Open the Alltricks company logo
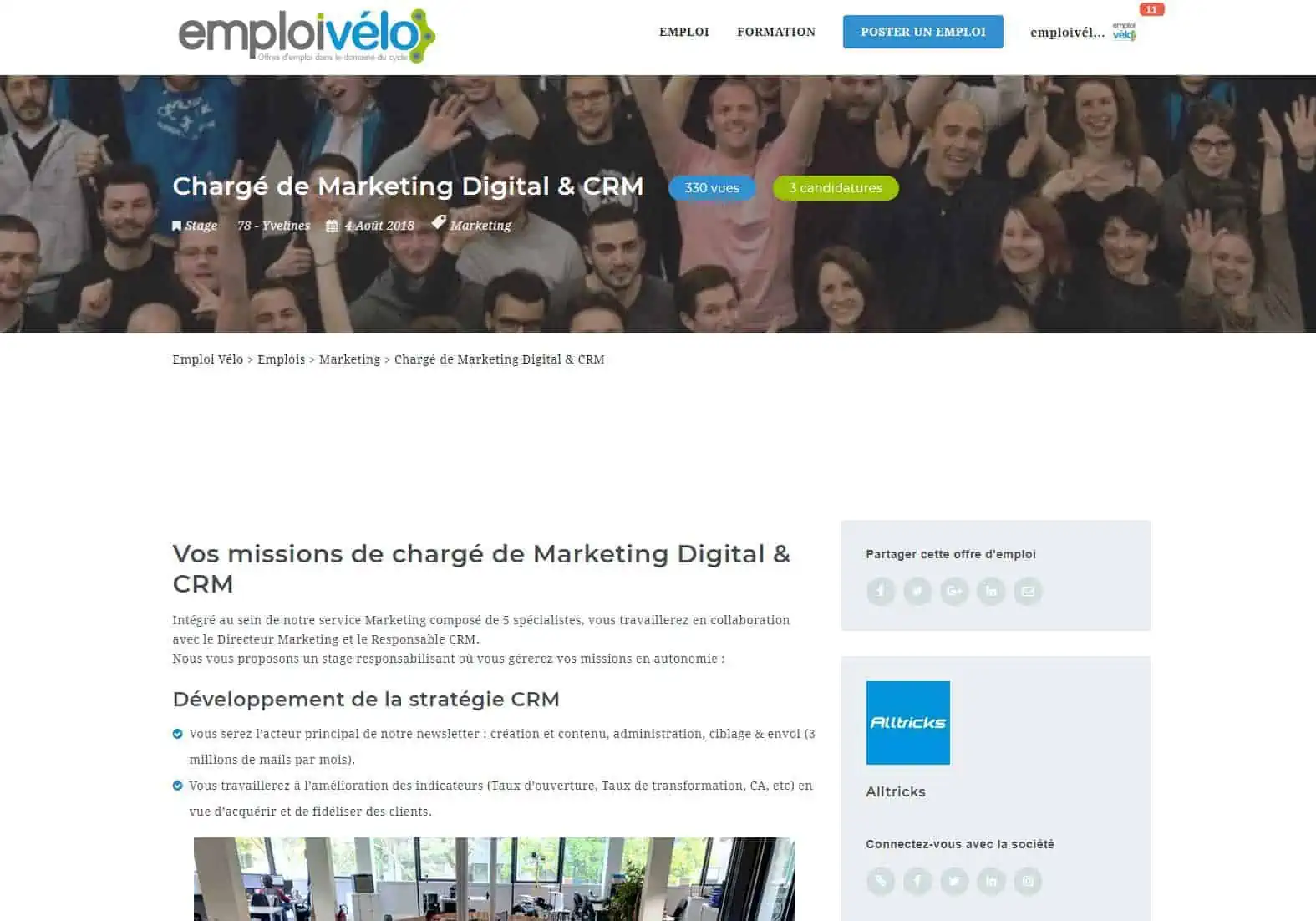The image size is (1316, 921). click(x=908, y=723)
